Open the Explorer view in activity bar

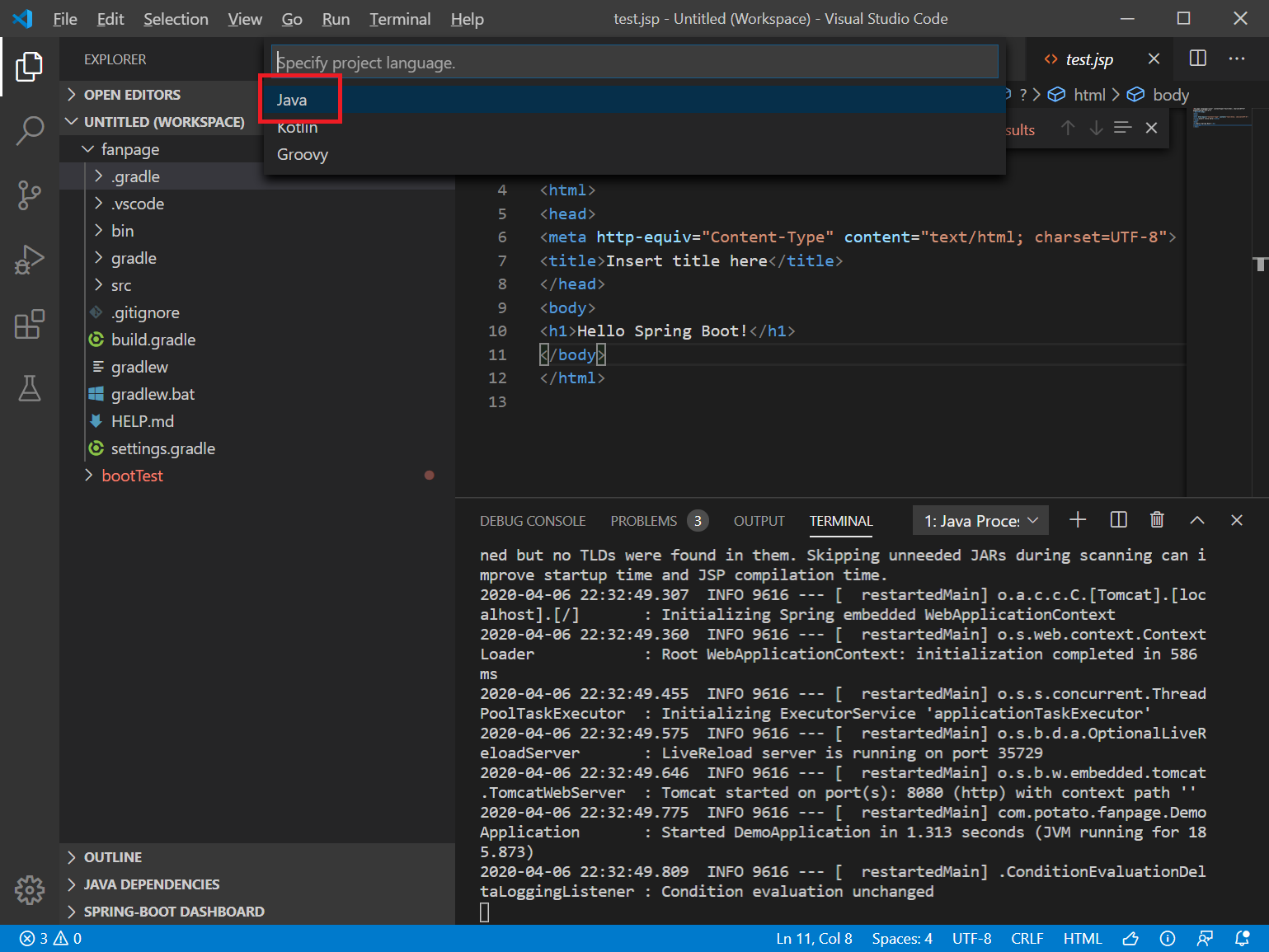[30, 66]
